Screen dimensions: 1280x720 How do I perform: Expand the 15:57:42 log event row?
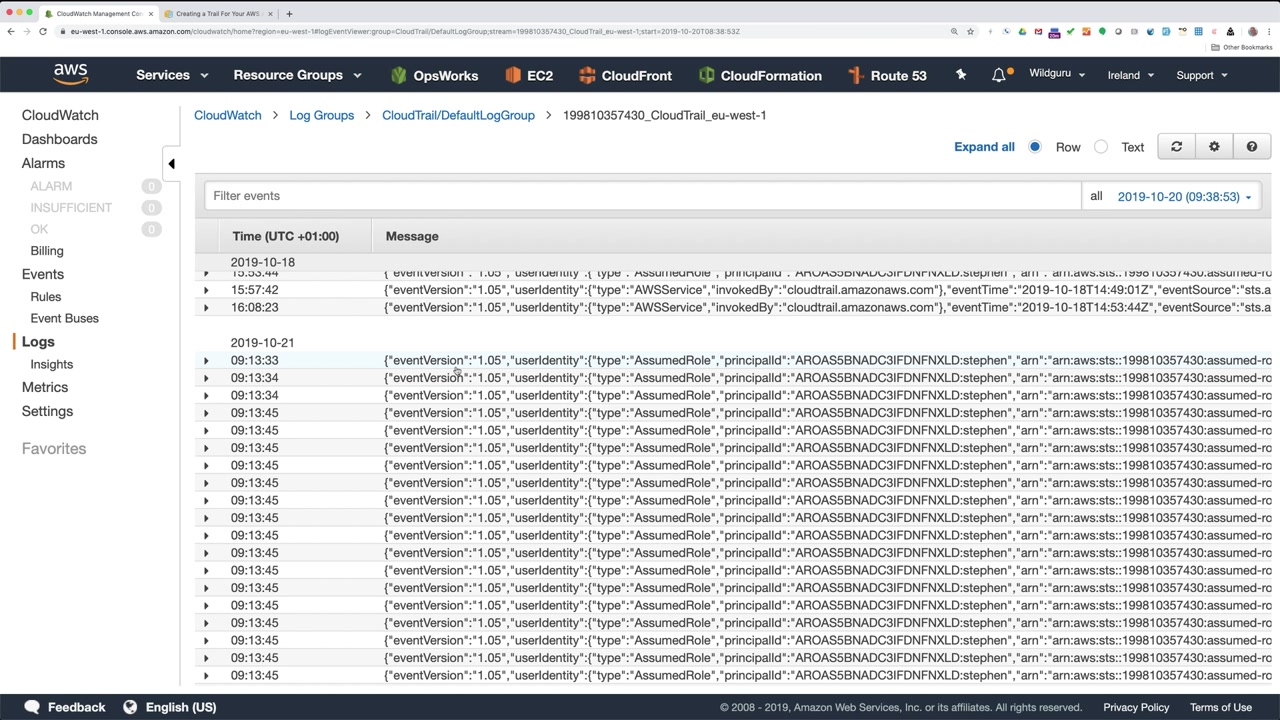[x=206, y=290]
